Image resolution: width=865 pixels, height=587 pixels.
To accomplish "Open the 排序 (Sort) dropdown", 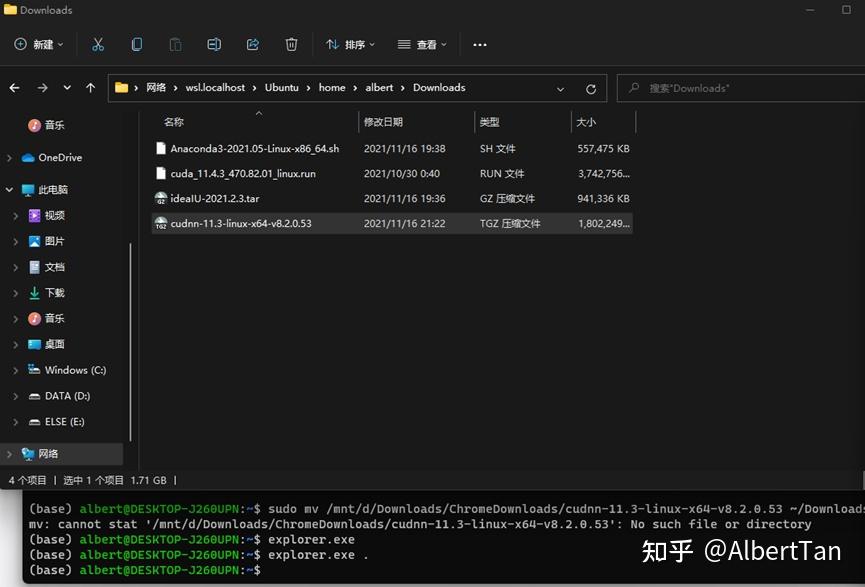I will pos(350,45).
